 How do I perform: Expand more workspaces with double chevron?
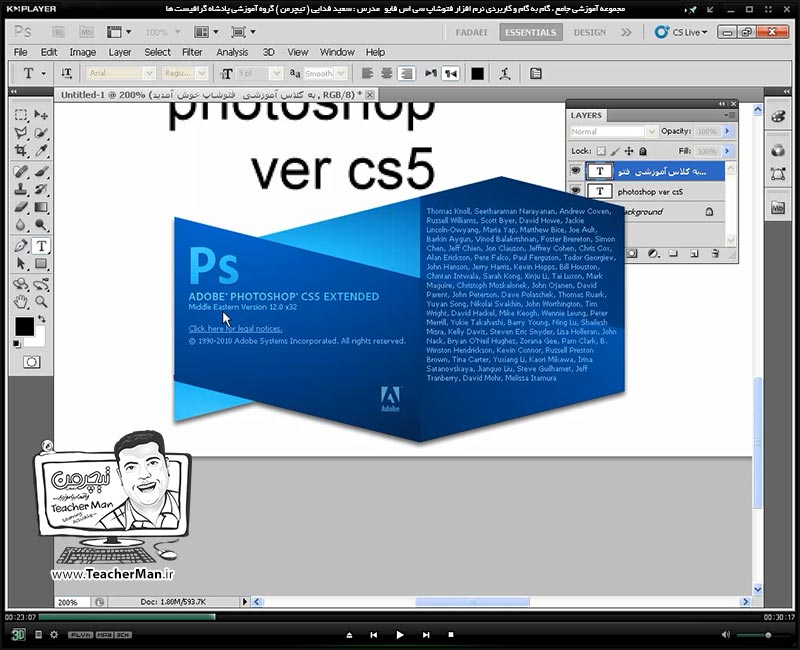tap(626, 32)
